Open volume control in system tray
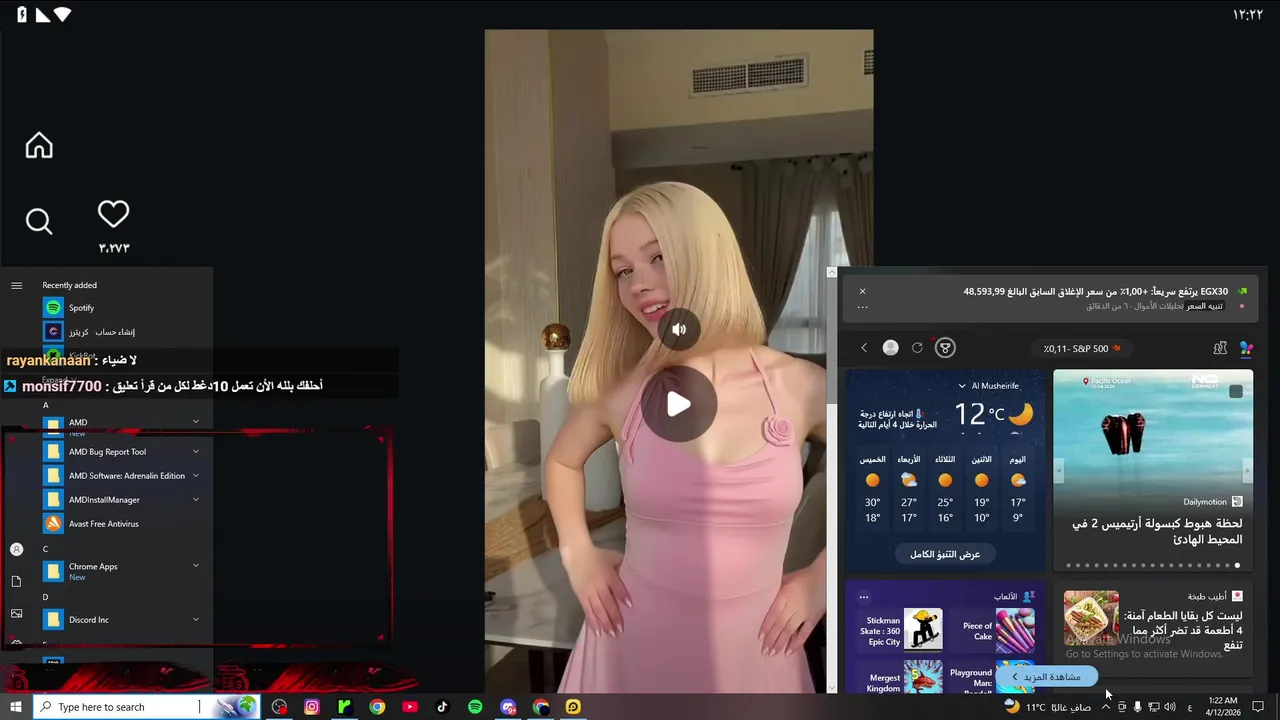The height and width of the screenshot is (720, 1280). 1170,707
